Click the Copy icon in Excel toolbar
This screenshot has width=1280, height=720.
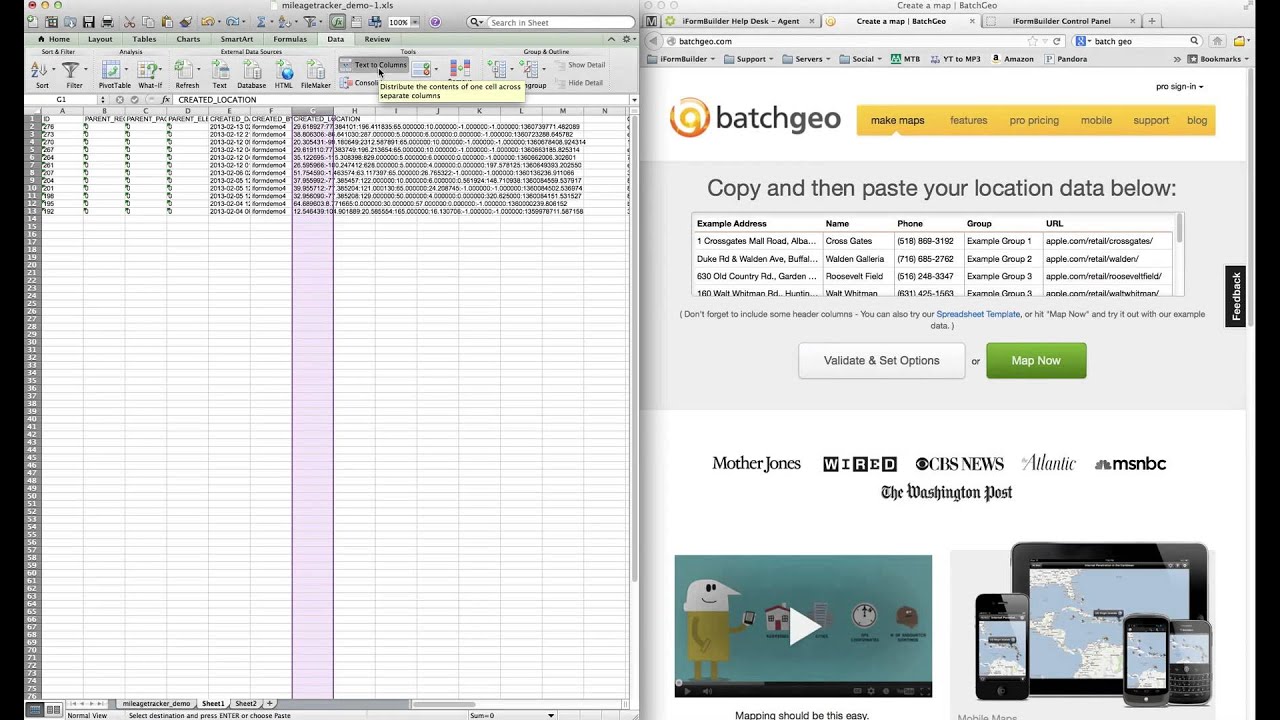click(148, 22)
